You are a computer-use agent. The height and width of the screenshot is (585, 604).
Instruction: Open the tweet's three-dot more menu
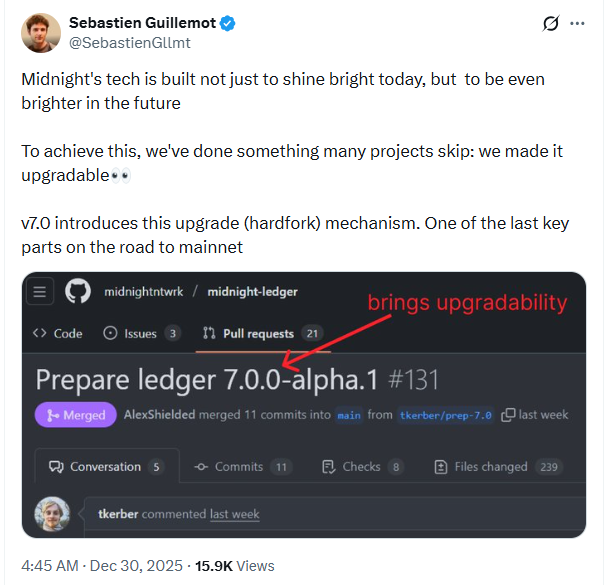coord(578,24)
